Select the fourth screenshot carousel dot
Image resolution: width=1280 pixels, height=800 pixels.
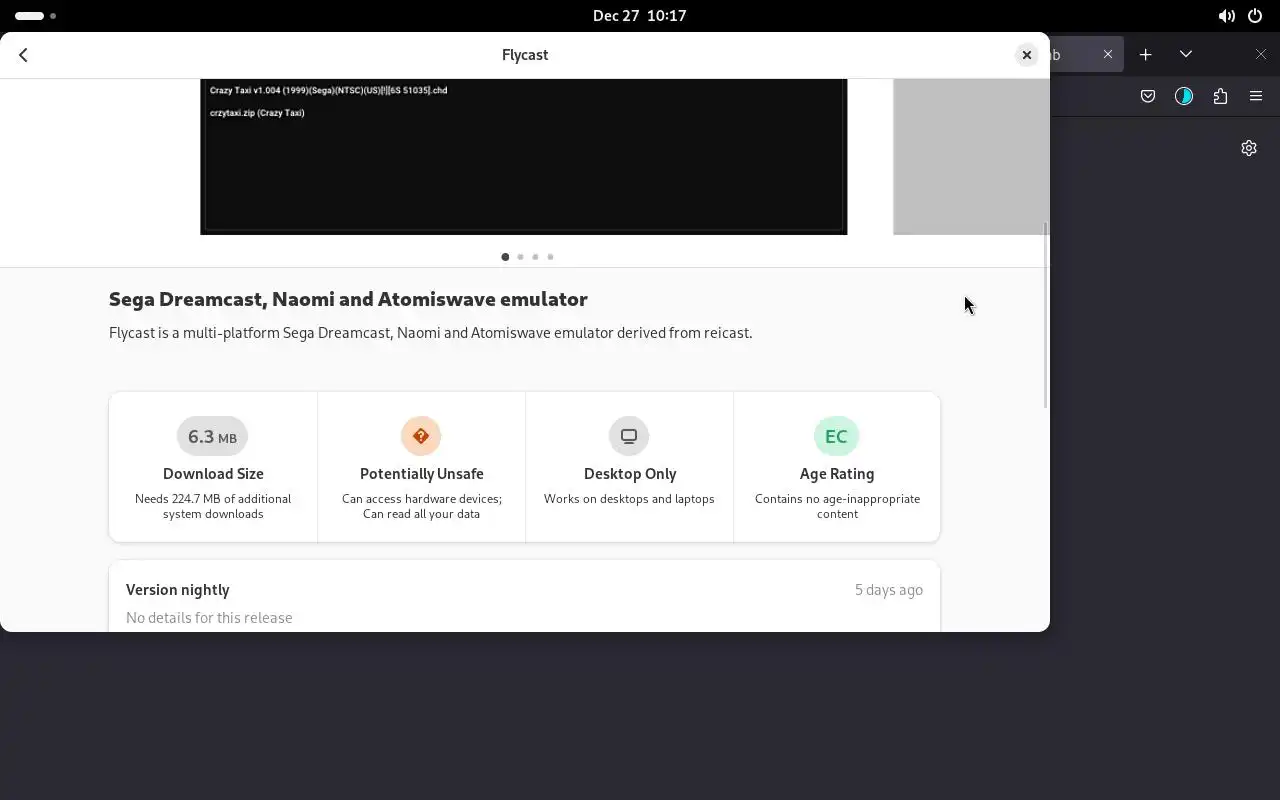click(x=550, y=257)
